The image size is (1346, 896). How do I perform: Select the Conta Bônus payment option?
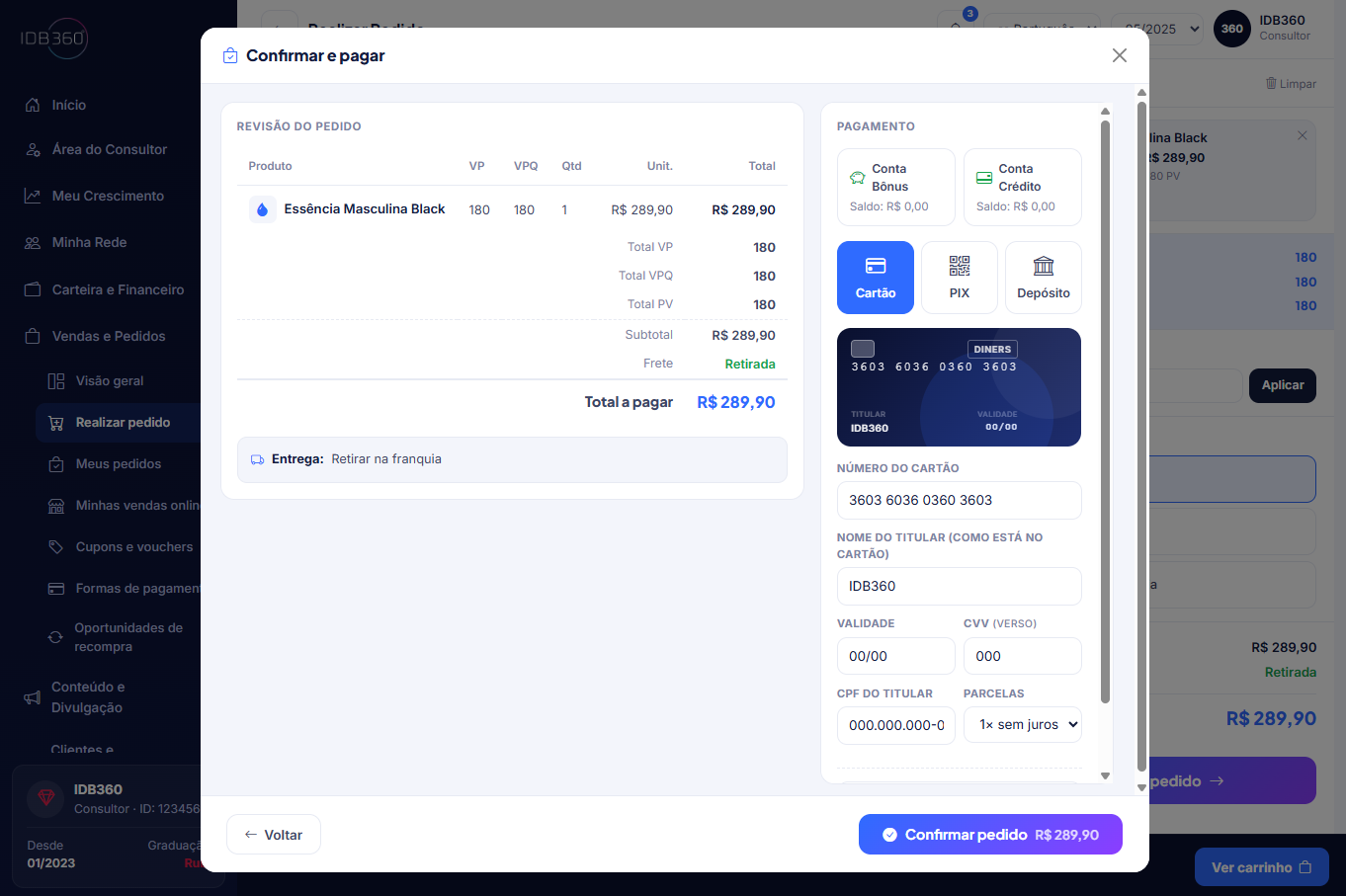(x=896, y=188)
